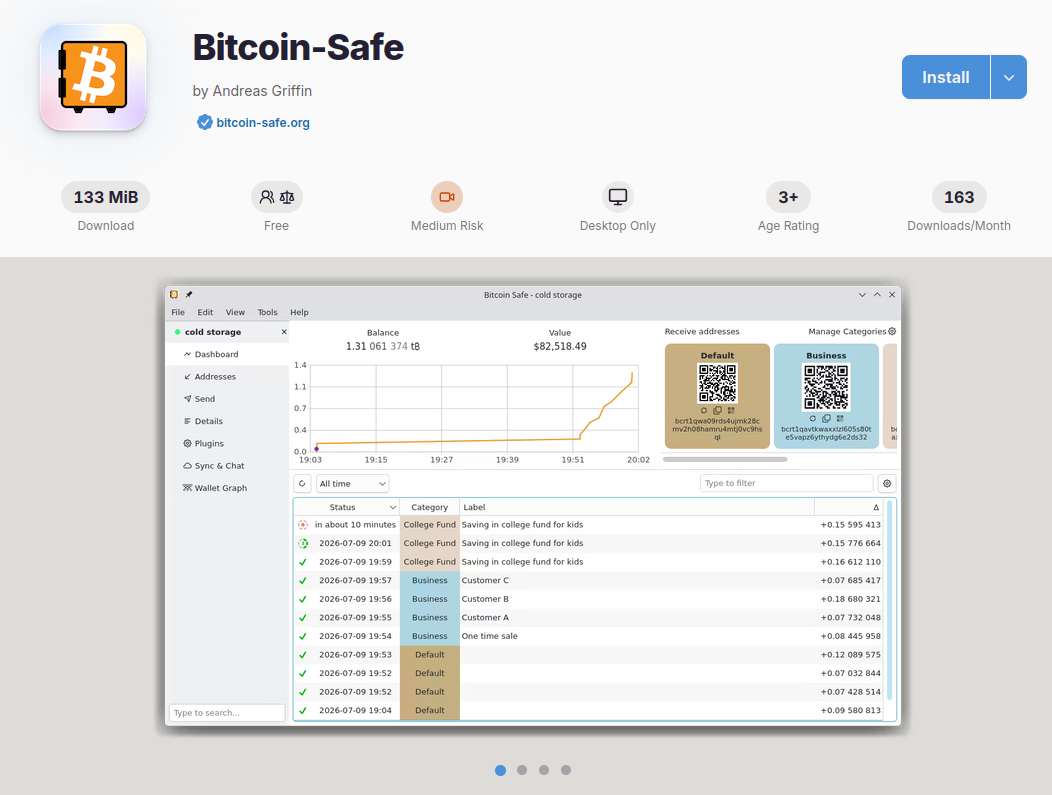Click the Free license icon
This screenshot has width=1052, height=795.
(276, 197)
